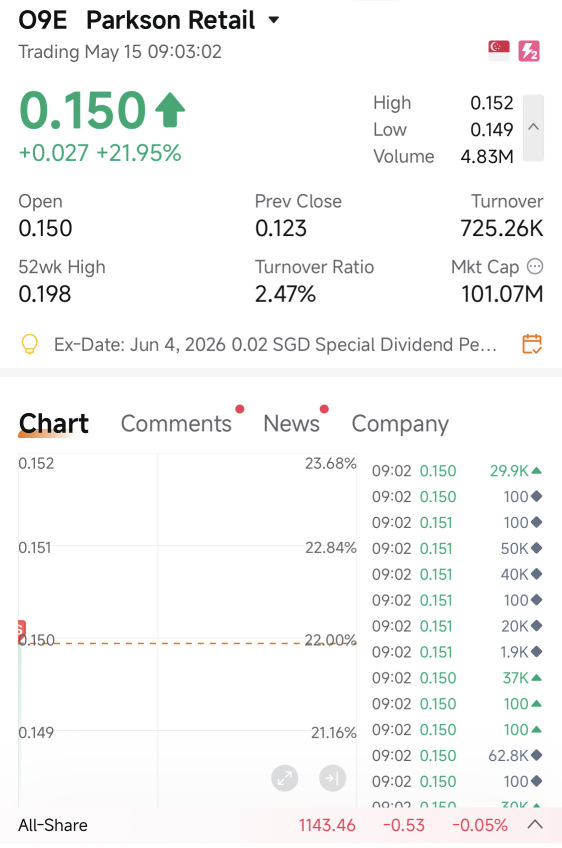Viewport: 562px width, 848px height.
Task: Collapse the High/Low/Volume details chevron
Action: coord(533,128)
